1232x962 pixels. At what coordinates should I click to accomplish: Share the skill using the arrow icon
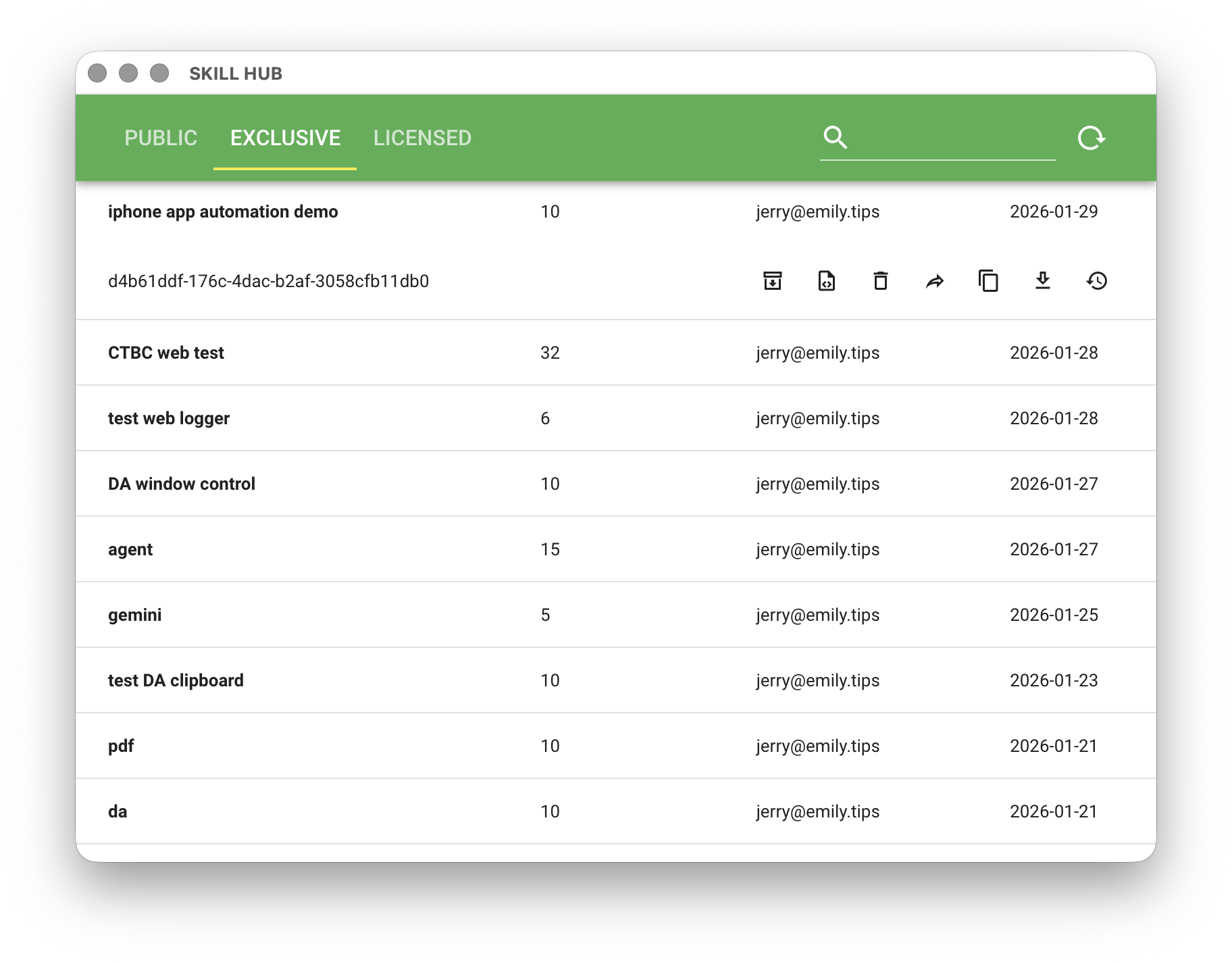[x=934, y=280]
